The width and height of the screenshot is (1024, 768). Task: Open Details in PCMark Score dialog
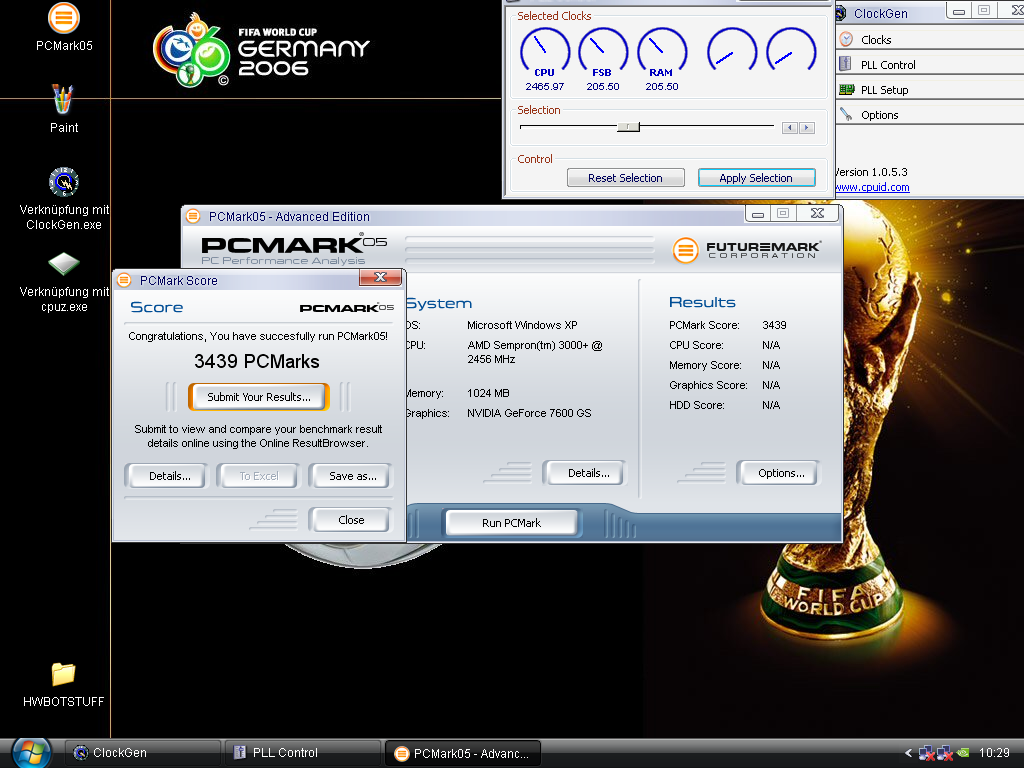[169, 476]
